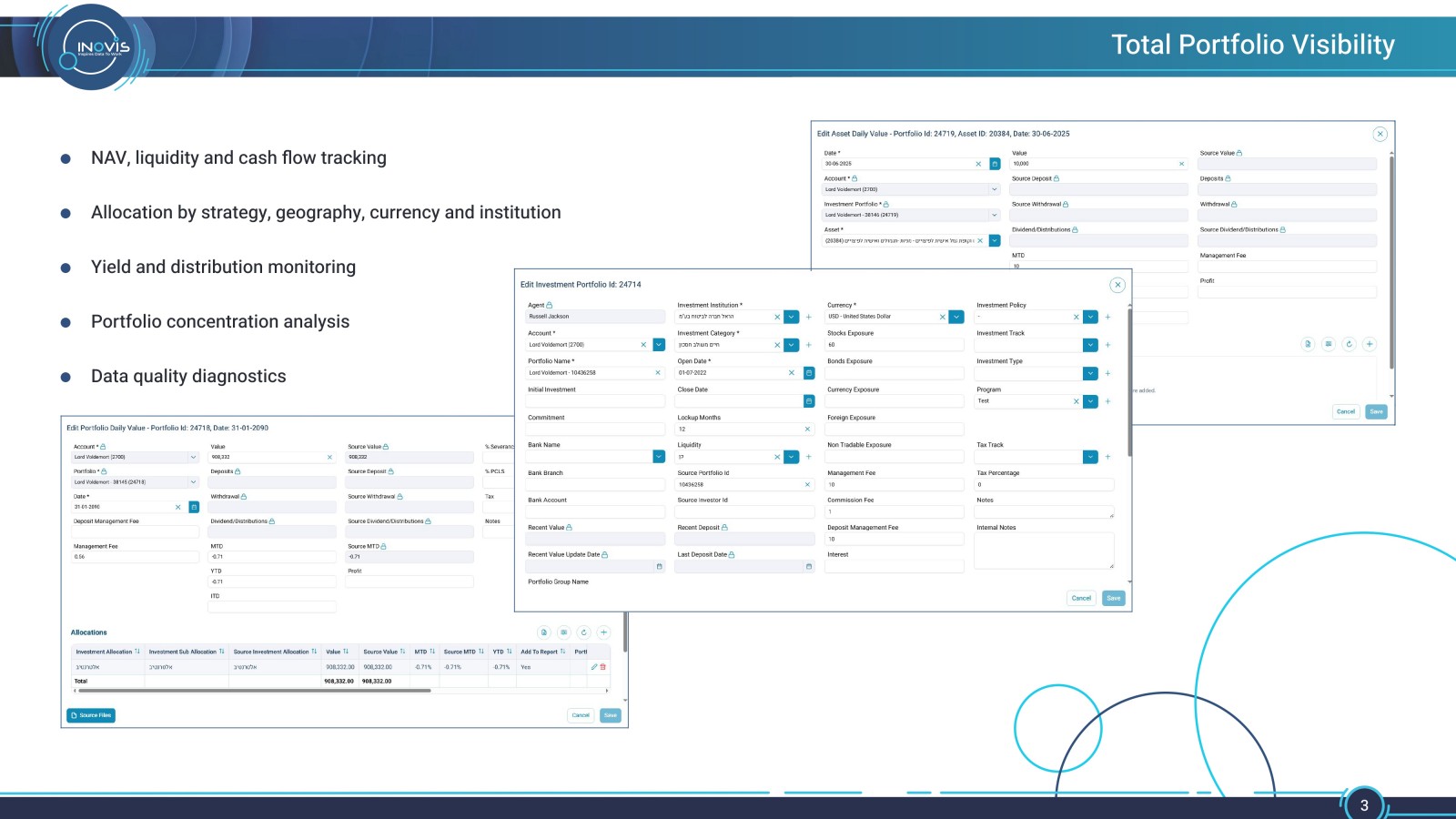Expand the Liquidity dropdown
The height and width of the screenshot is (819, 1456).
pyautogui.click(x=792, y=457)
